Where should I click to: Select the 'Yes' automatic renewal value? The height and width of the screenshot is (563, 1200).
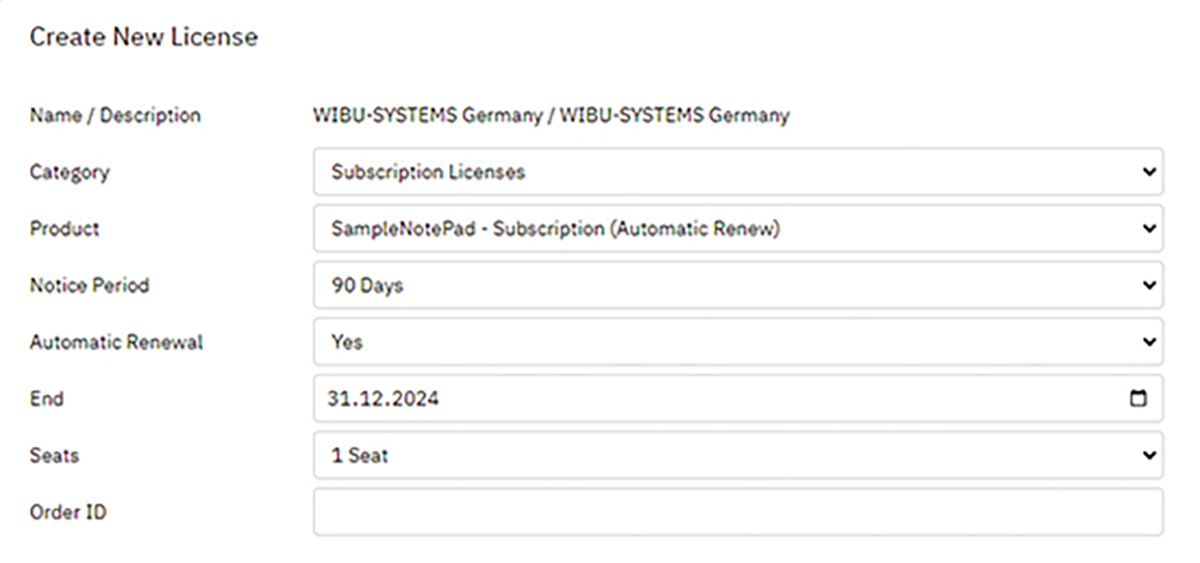(x=347, y=342)
